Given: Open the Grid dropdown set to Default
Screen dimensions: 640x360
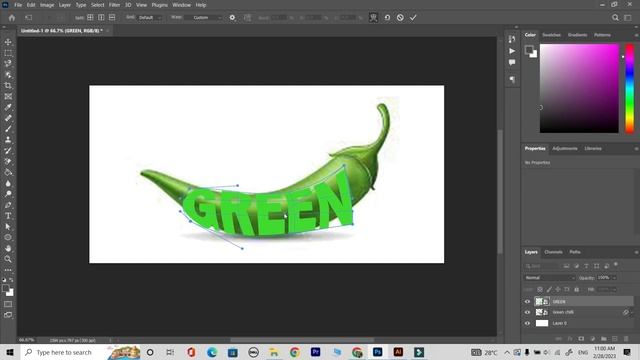Looking at the screenshot, I should pyautogui.click(x=149, y=18).
